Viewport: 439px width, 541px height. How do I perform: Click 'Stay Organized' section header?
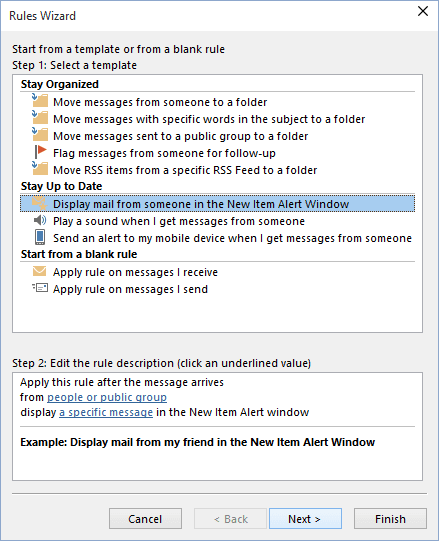pos(60,84)
